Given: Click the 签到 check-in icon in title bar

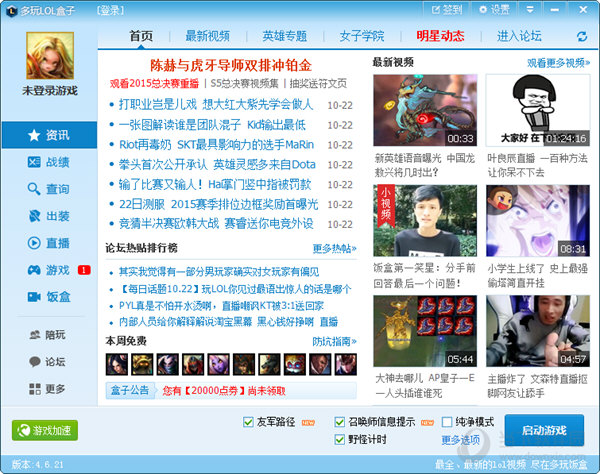Looking at the screenshot, I should (x=447, y=10).
